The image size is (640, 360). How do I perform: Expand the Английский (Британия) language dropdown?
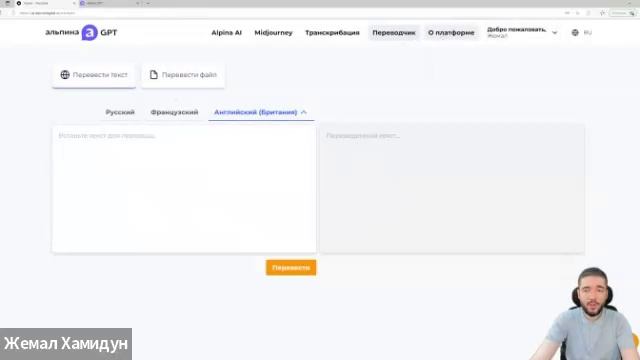(261, 112)
